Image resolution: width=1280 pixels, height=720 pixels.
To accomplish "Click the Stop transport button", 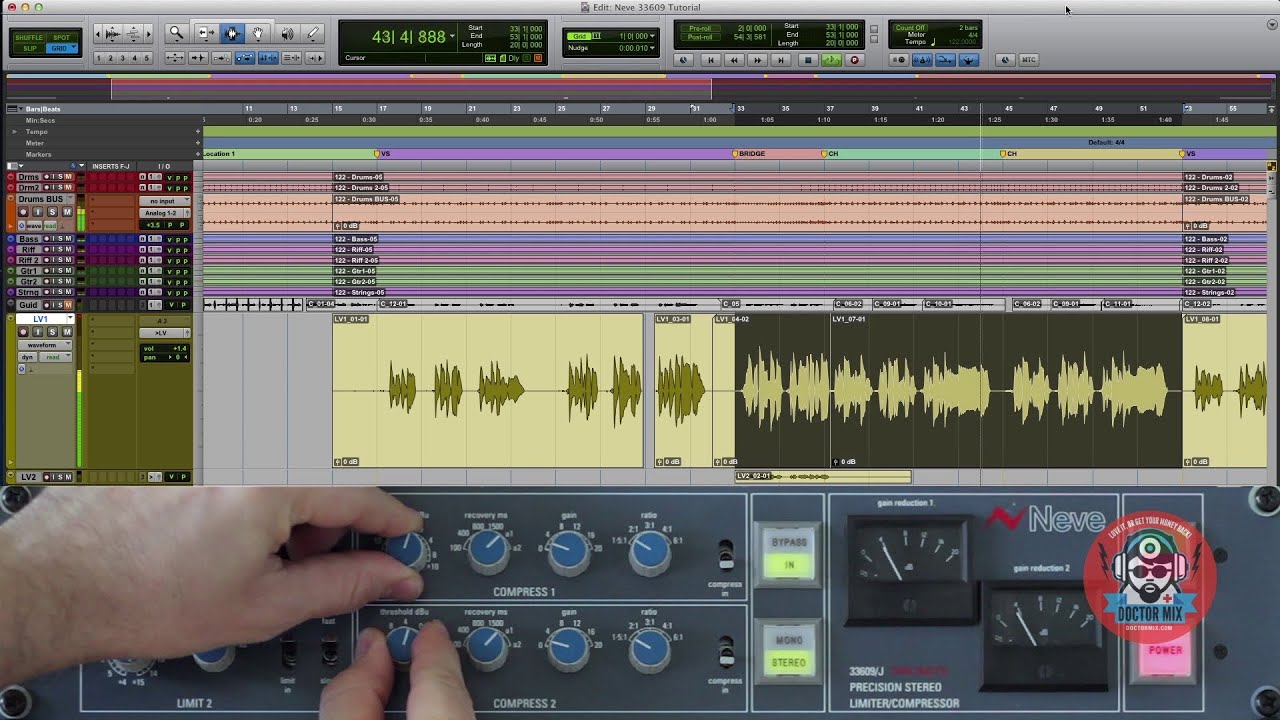I will pos(808,60).
